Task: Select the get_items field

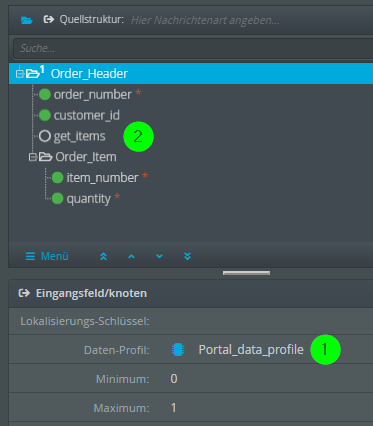Action: (79, 136)
